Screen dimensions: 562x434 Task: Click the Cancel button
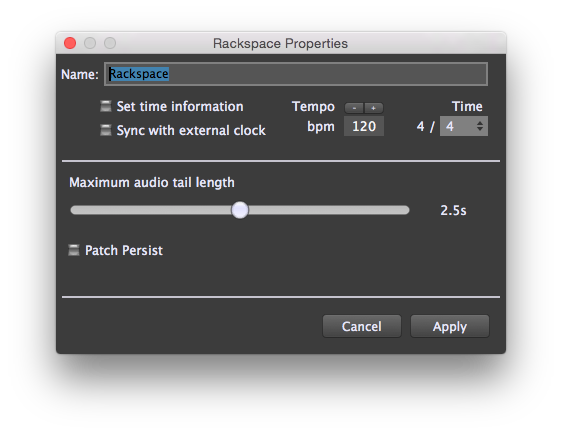[362, 326]
